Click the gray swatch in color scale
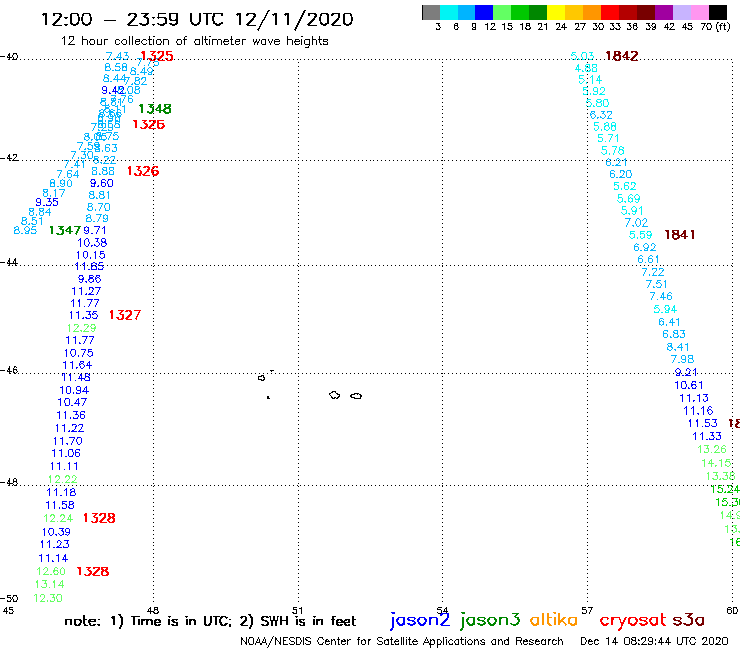 (x=431, y=12)
